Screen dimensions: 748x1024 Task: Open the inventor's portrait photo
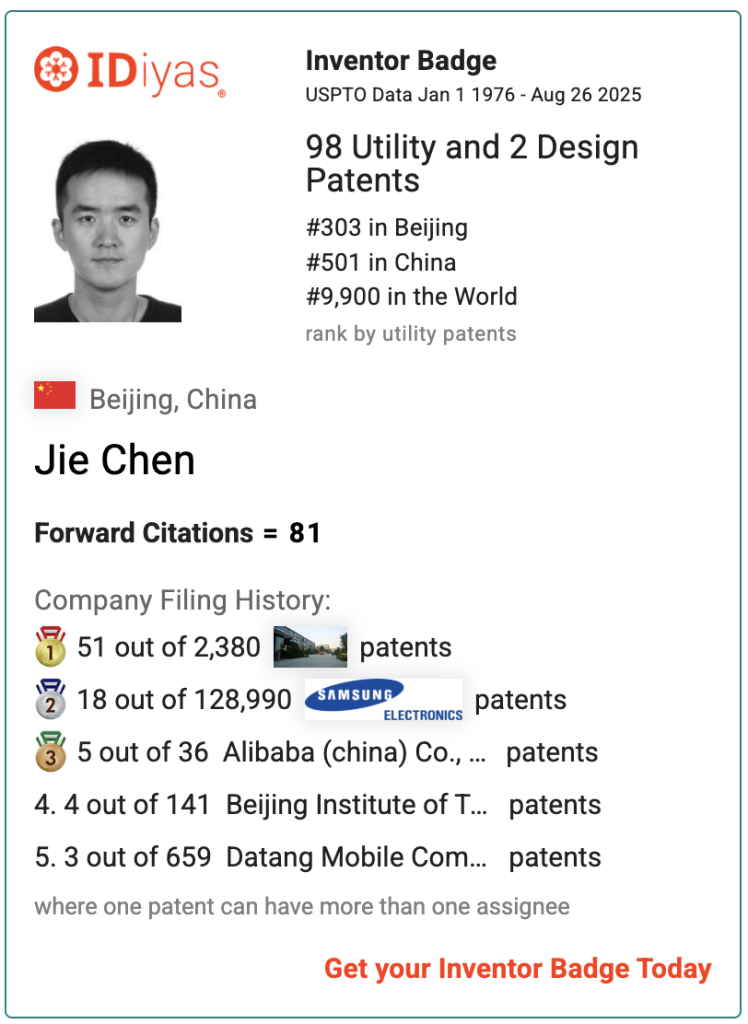[x=107, y=231]
